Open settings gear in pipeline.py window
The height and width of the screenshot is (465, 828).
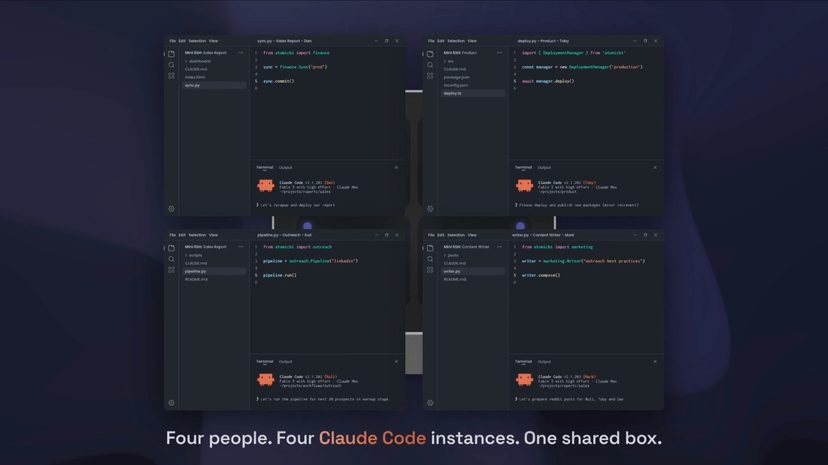coord(172,403)
